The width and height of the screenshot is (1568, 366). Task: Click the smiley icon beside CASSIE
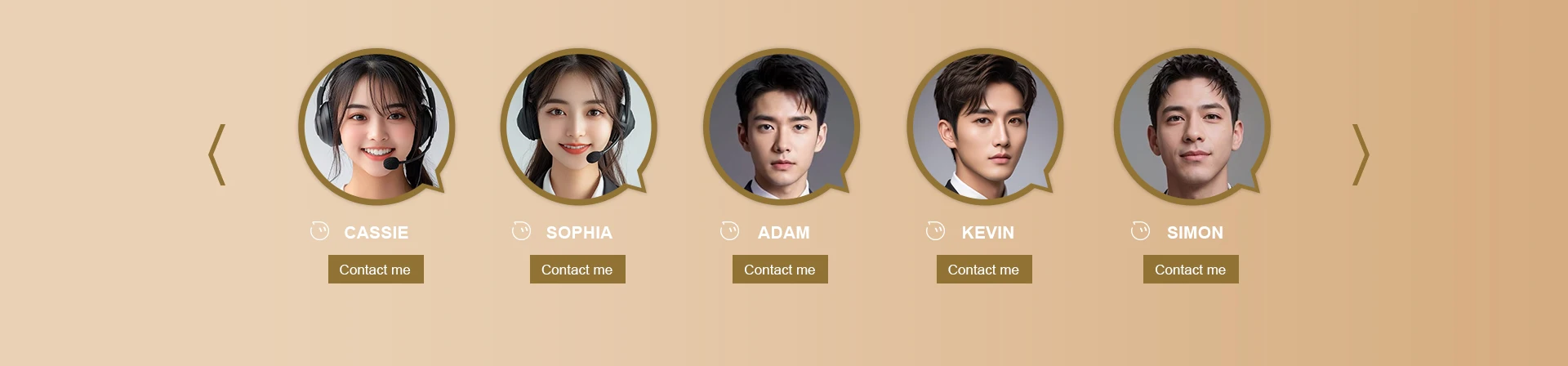319,231
